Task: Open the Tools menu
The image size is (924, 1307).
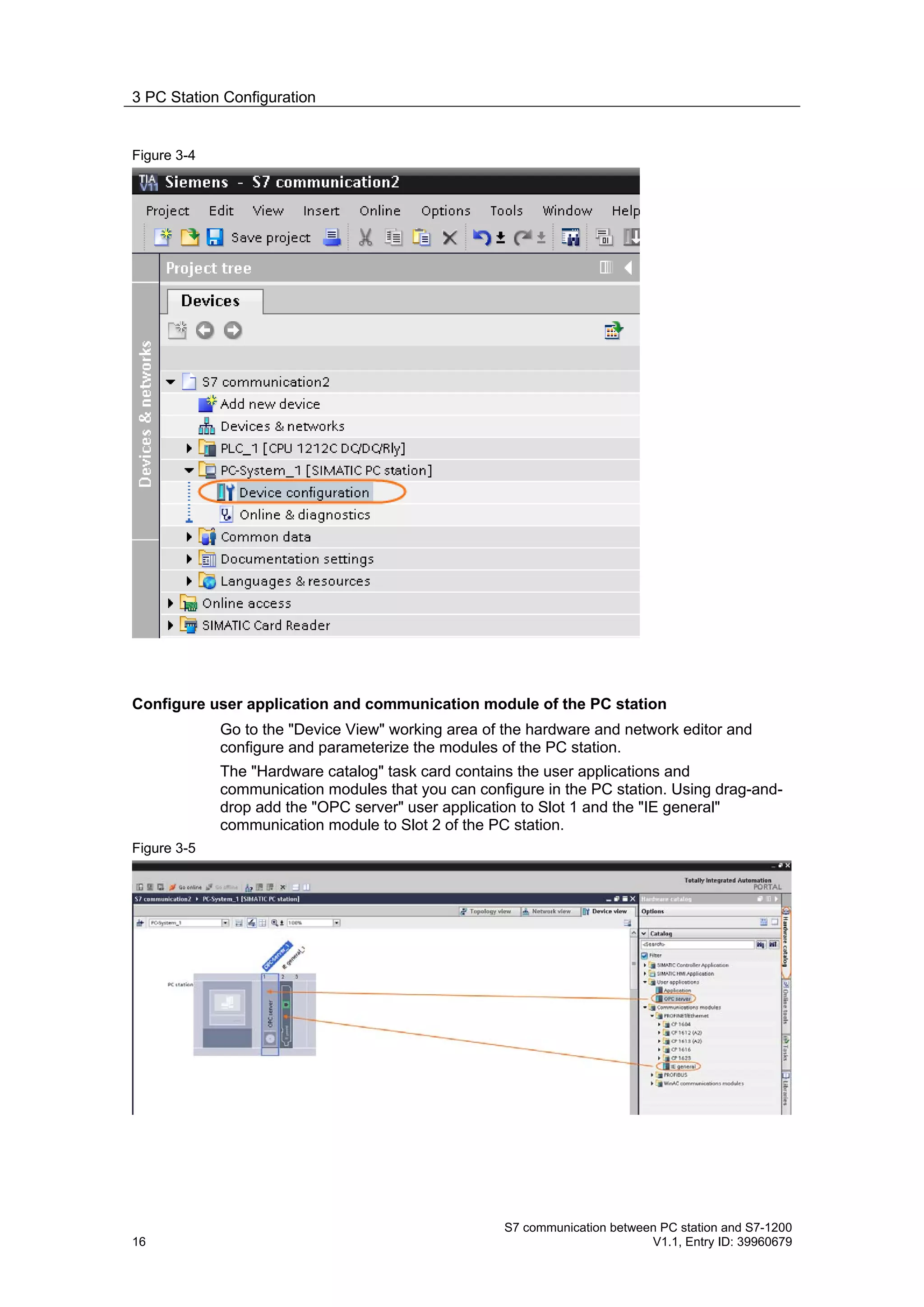Action: pyautogui.click(x=506, y=211)
